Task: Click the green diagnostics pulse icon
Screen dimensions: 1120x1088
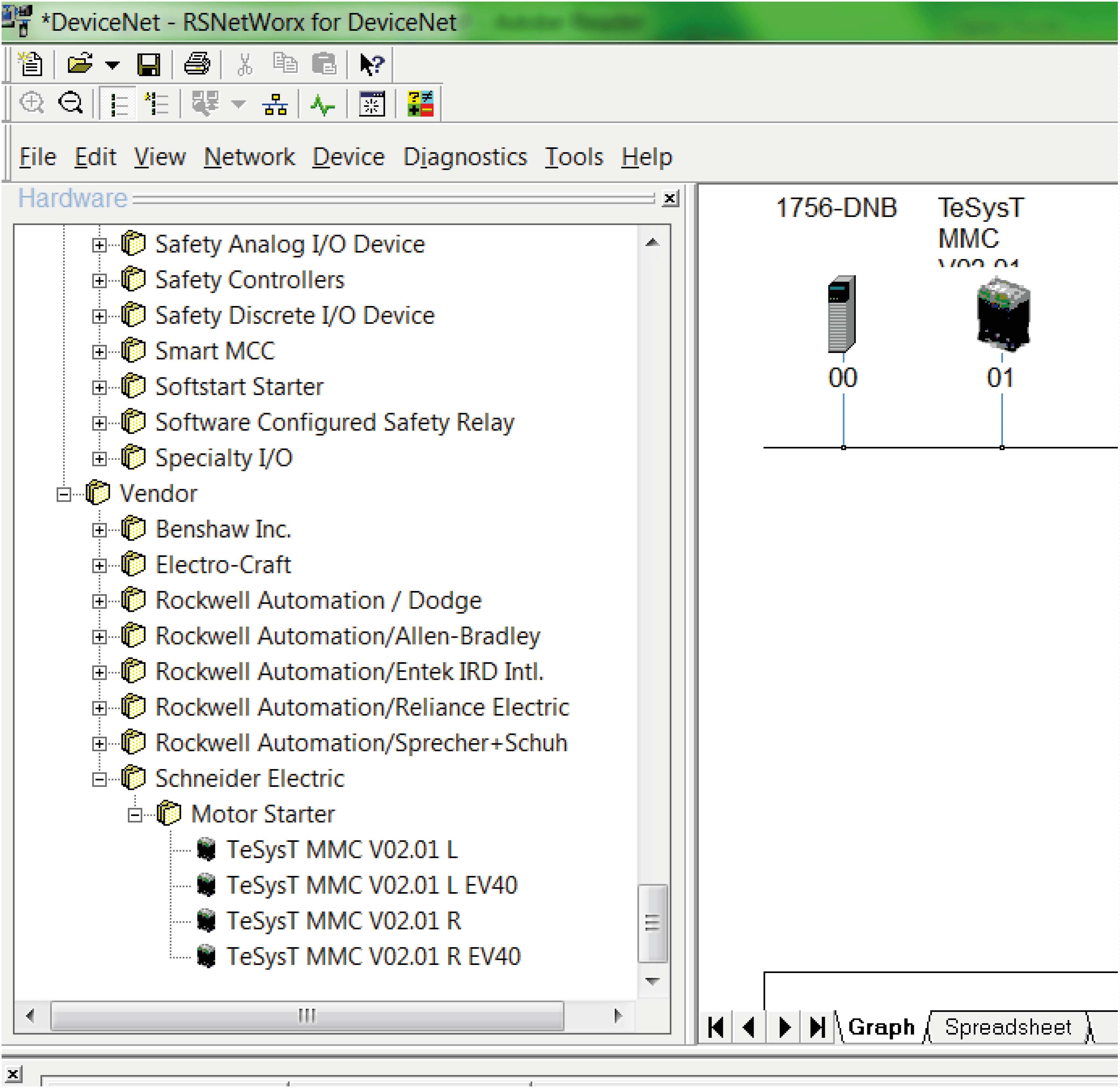Action: [x=323, y=105]
